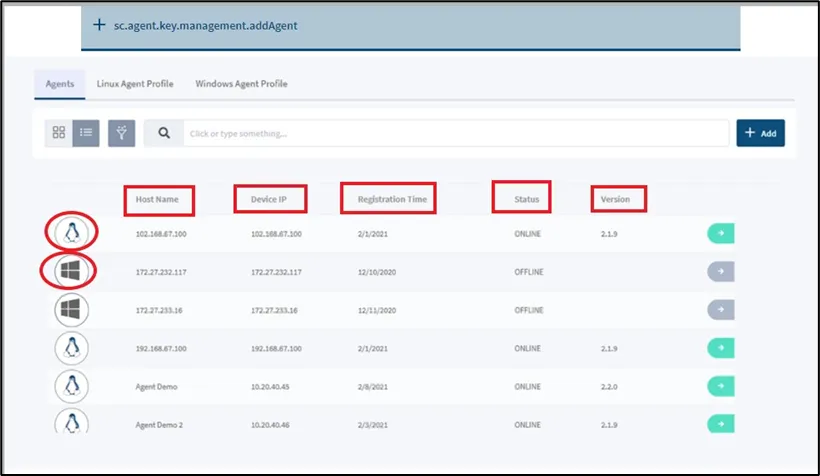The width and height of the screenshot is (820, 476).
Task: Open details arrow for the Agent Demo row
Action: [x=721, y=386]
